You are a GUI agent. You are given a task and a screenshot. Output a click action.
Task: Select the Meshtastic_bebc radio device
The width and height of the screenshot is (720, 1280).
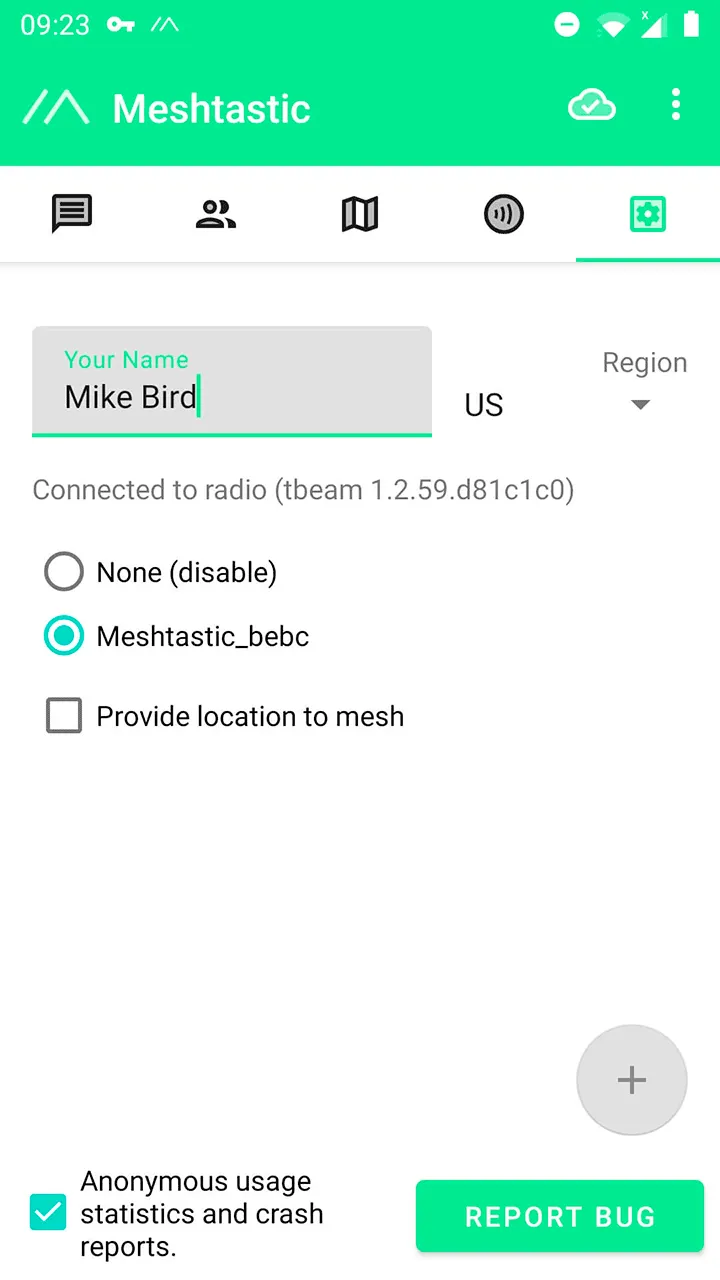64,636
